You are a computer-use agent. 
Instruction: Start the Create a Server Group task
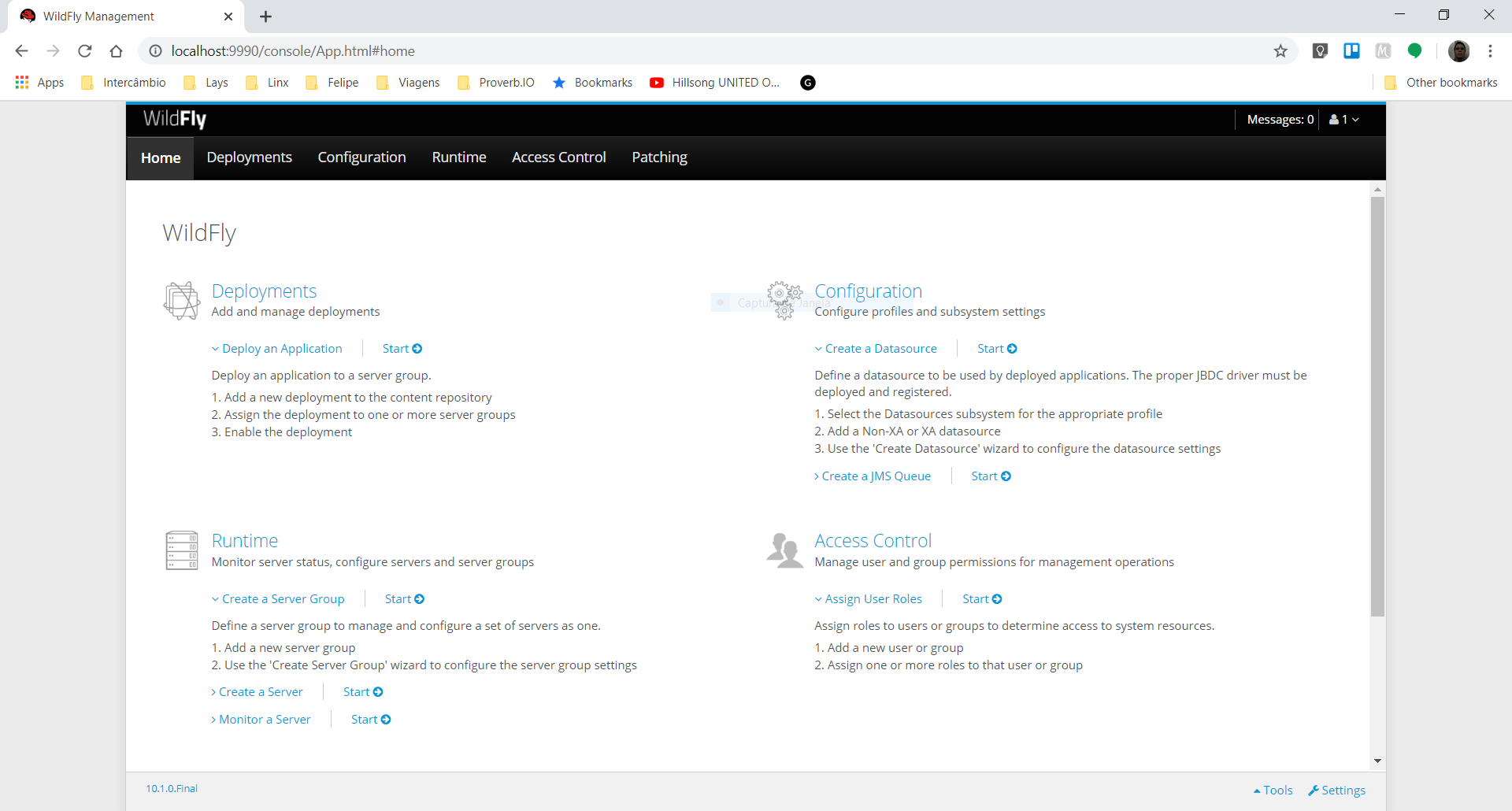coord(405,599)
